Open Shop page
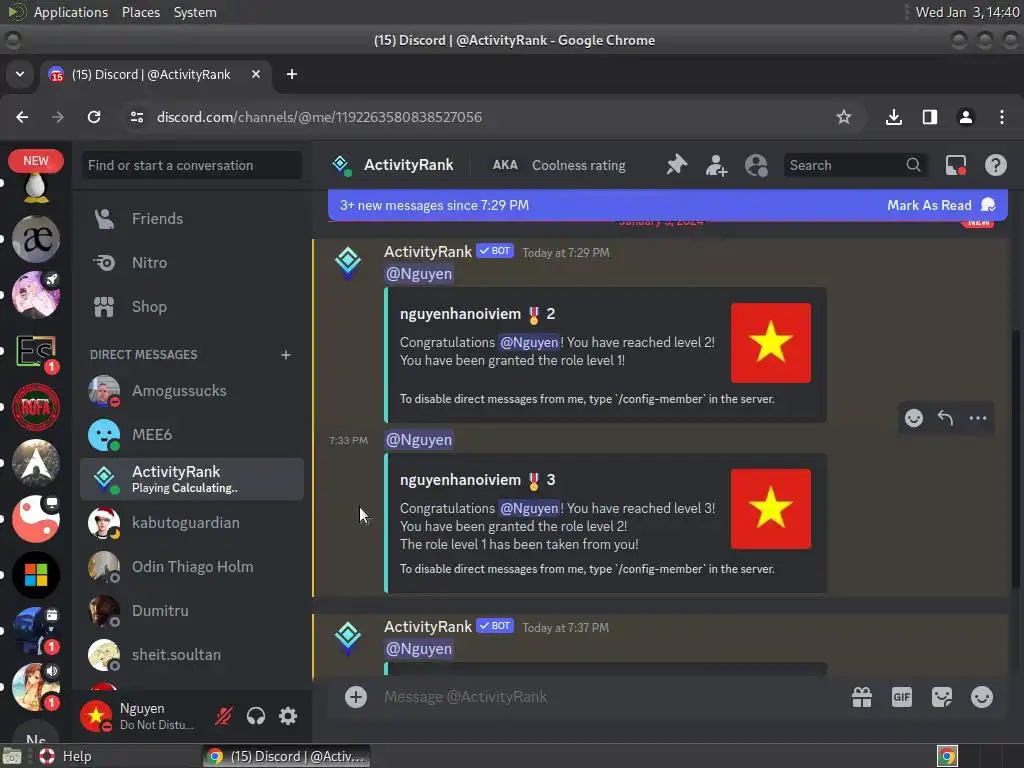 (192, 306)
